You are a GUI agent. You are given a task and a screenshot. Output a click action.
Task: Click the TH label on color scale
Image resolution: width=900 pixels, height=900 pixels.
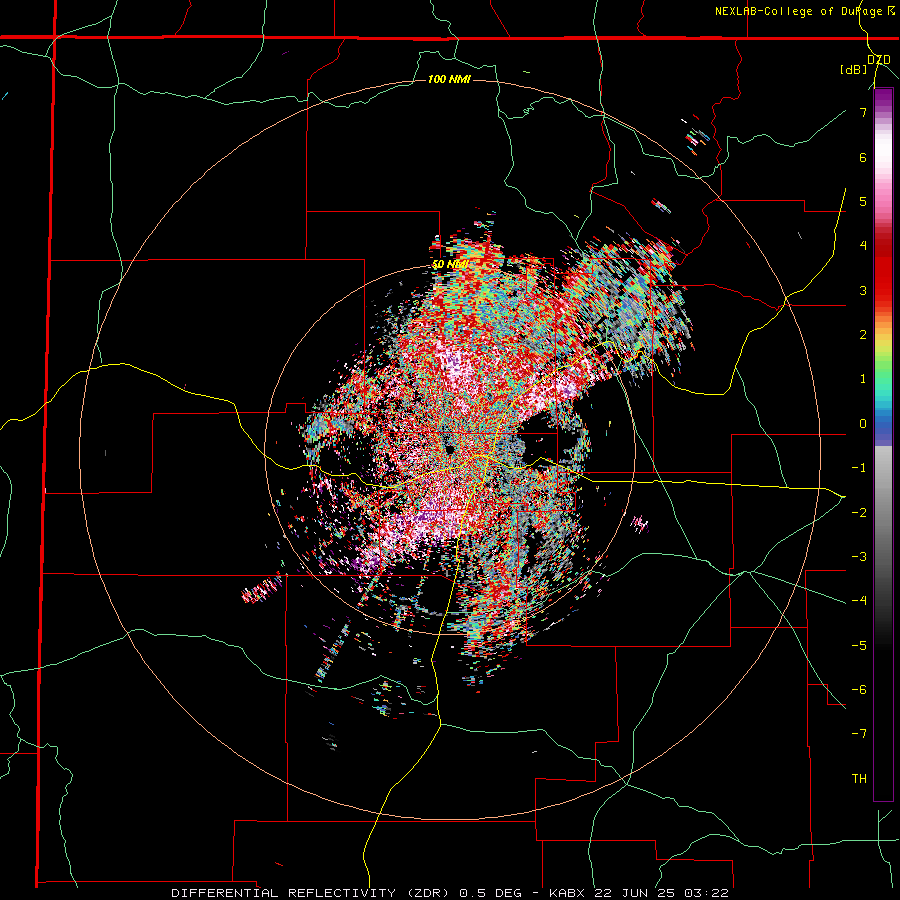(859, 779)
